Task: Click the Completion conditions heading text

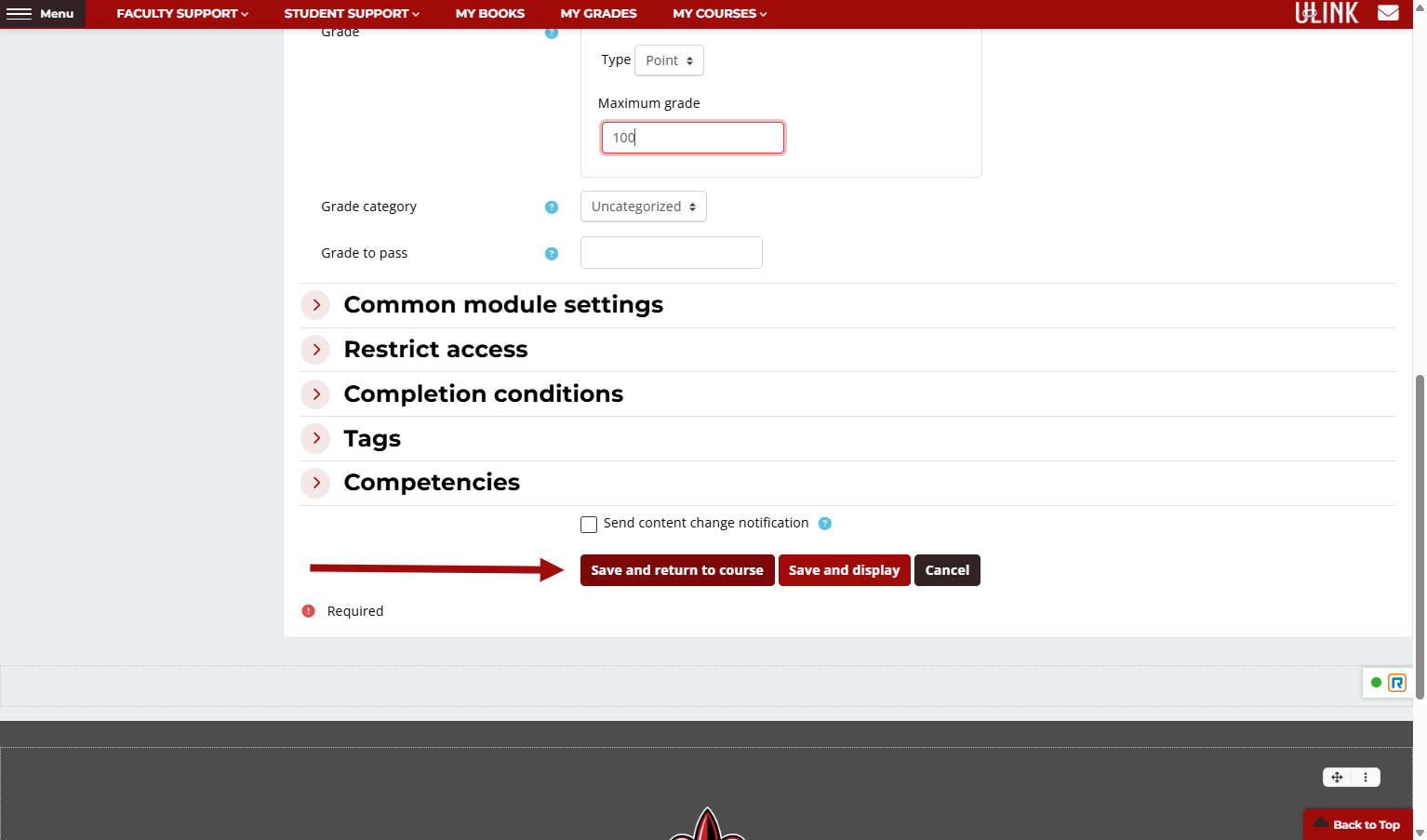Action: click(x=484, y=394)
